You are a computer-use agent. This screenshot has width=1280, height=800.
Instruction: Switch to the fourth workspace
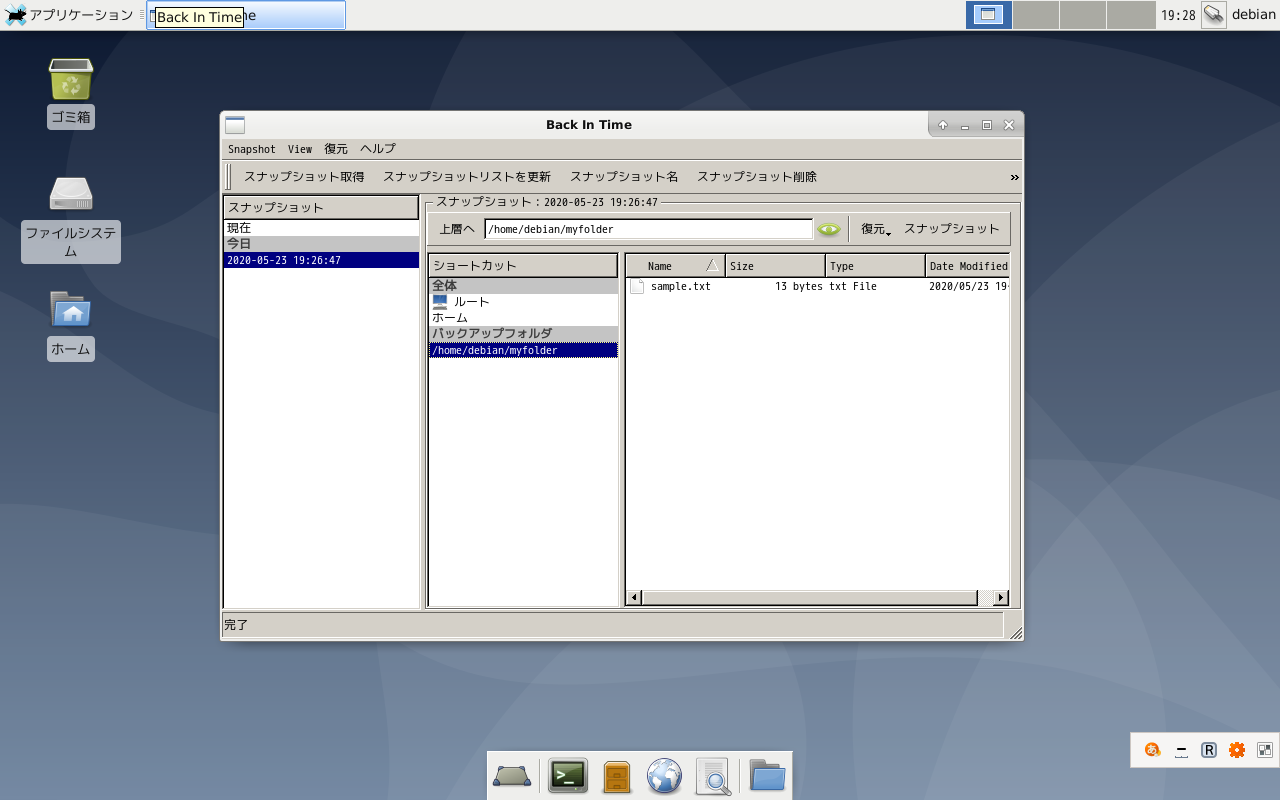[x=1131, y=15]
